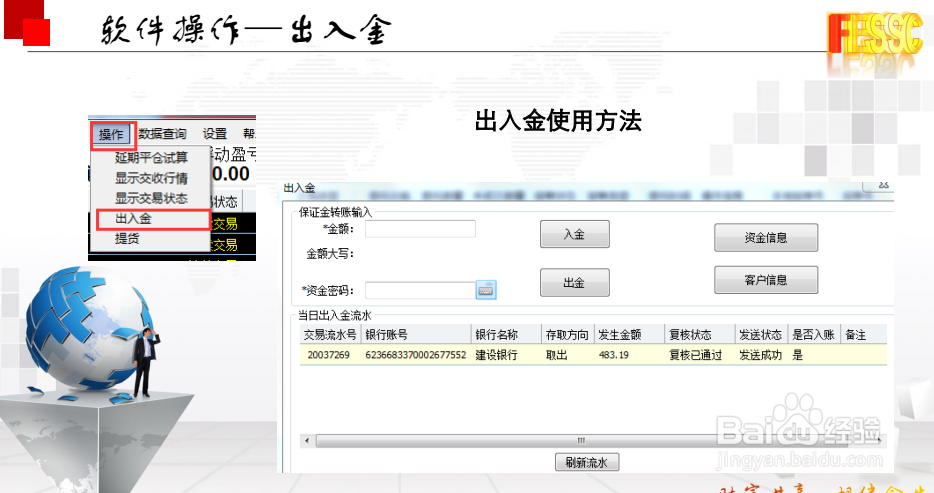The height and width of the screenshot is (493, 934).
Task: Select the amount 483.19 cell
Action: tap(614, 355)
